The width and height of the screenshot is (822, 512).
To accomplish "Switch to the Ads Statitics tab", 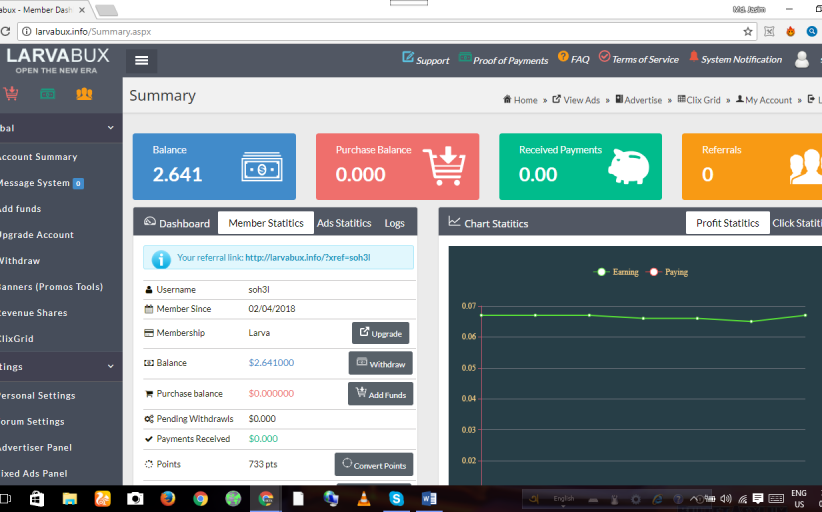I will coord(344,223).
